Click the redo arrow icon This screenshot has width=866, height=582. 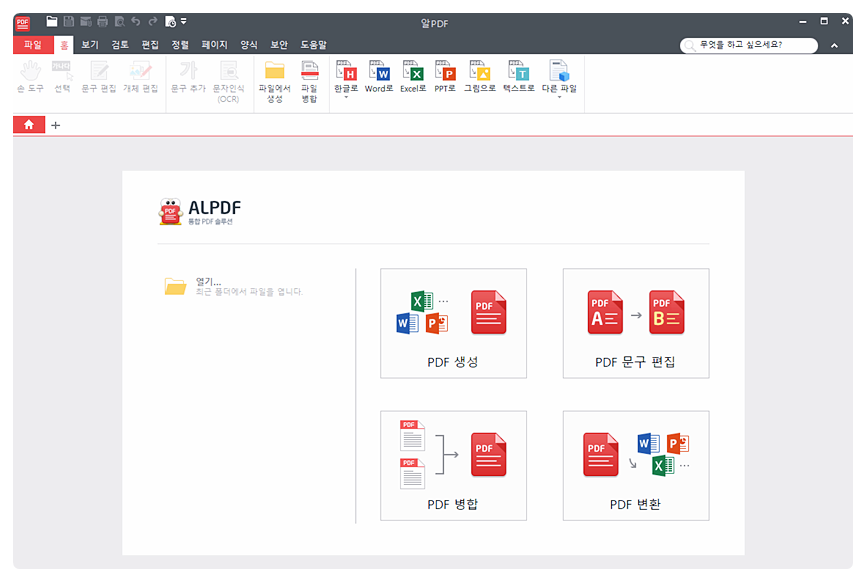pyautogui.click(x=153, y=22)
